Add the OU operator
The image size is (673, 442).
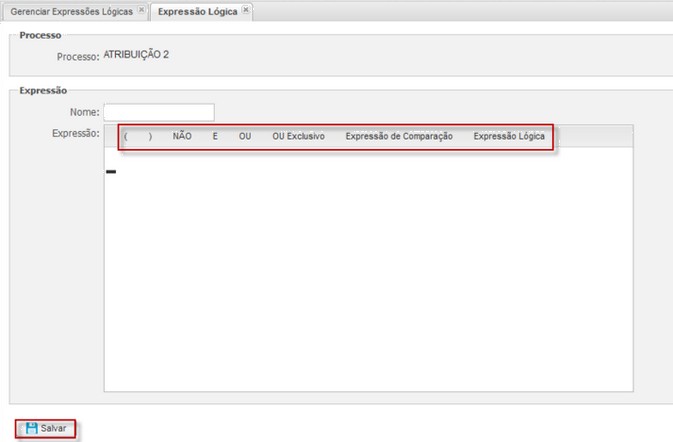pyautogui.click(x=245, y=136)
